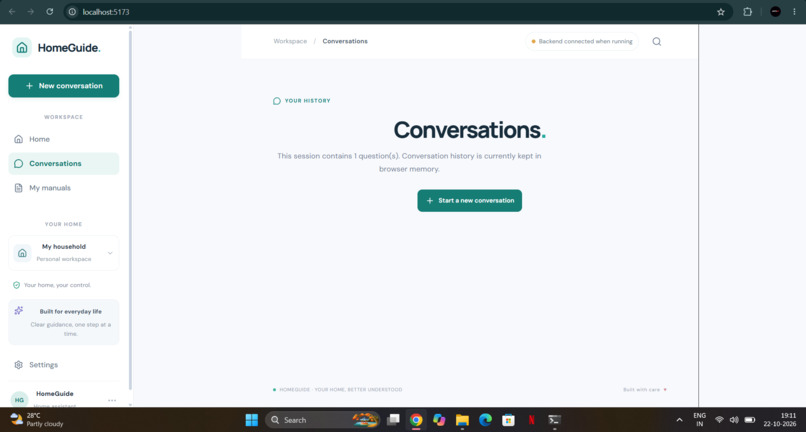806x432 pixels.
Task: Select Conversations in the sidebar
Action: 64,164
